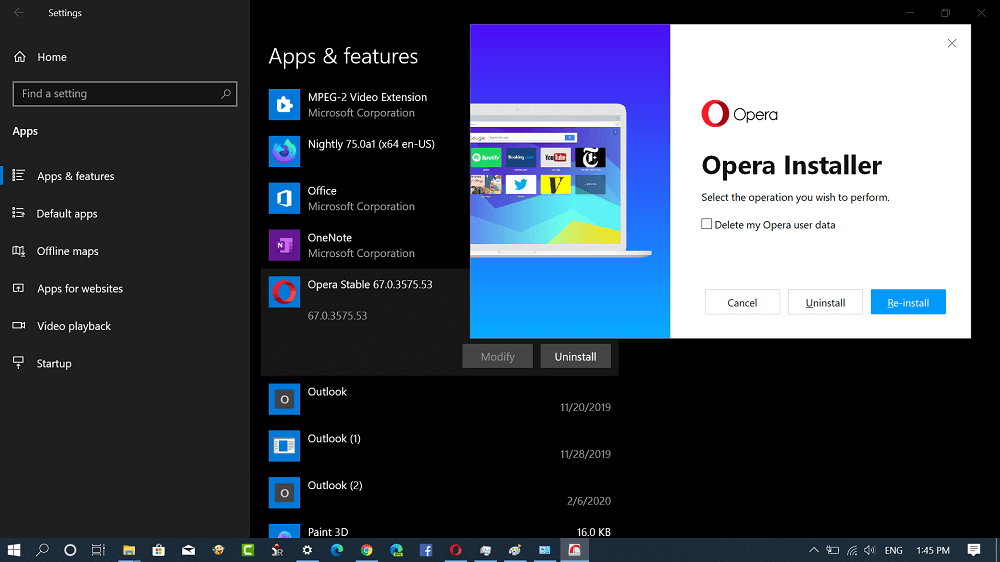The image size is (1000, 562).
Task: Click the Find a setting search box
Action: 124,94
